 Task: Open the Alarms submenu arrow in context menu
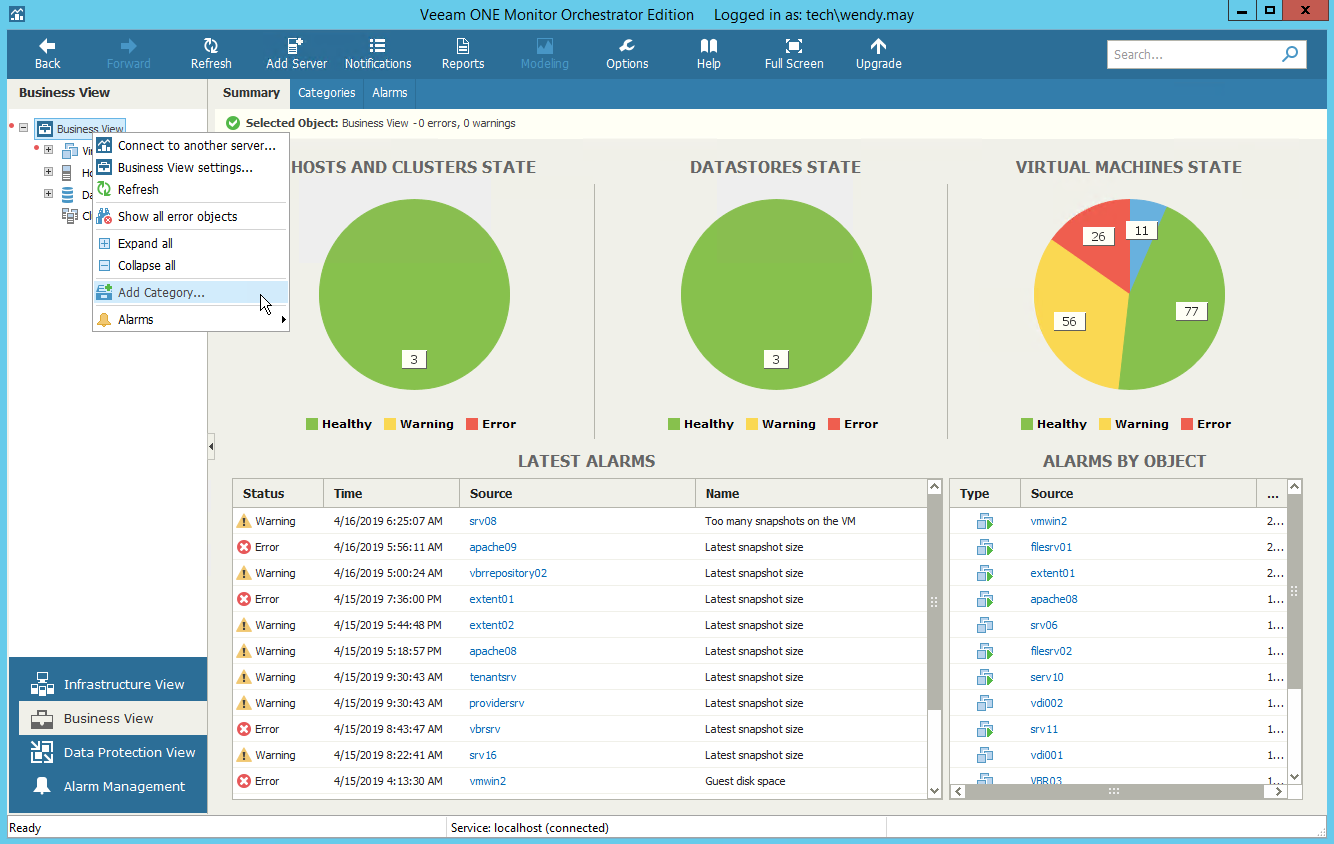click(284, 320)
